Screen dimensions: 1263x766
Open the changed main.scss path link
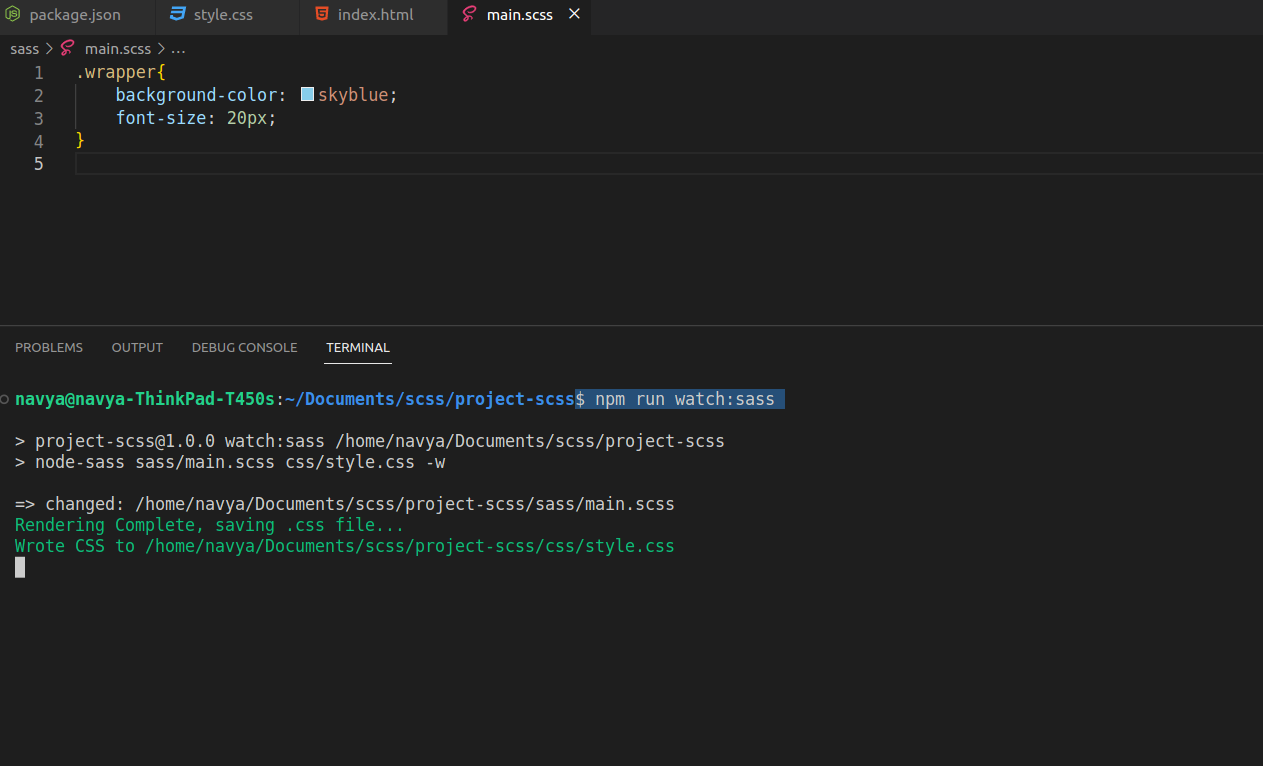click(405, 504)
